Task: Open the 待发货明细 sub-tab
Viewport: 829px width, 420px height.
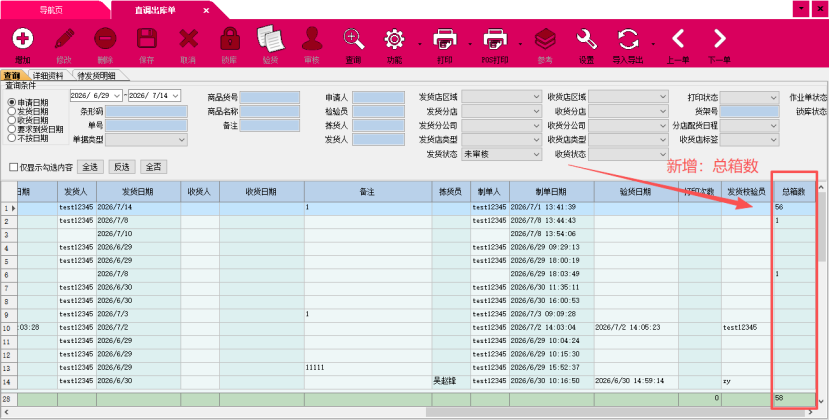Action: point(96,76)
